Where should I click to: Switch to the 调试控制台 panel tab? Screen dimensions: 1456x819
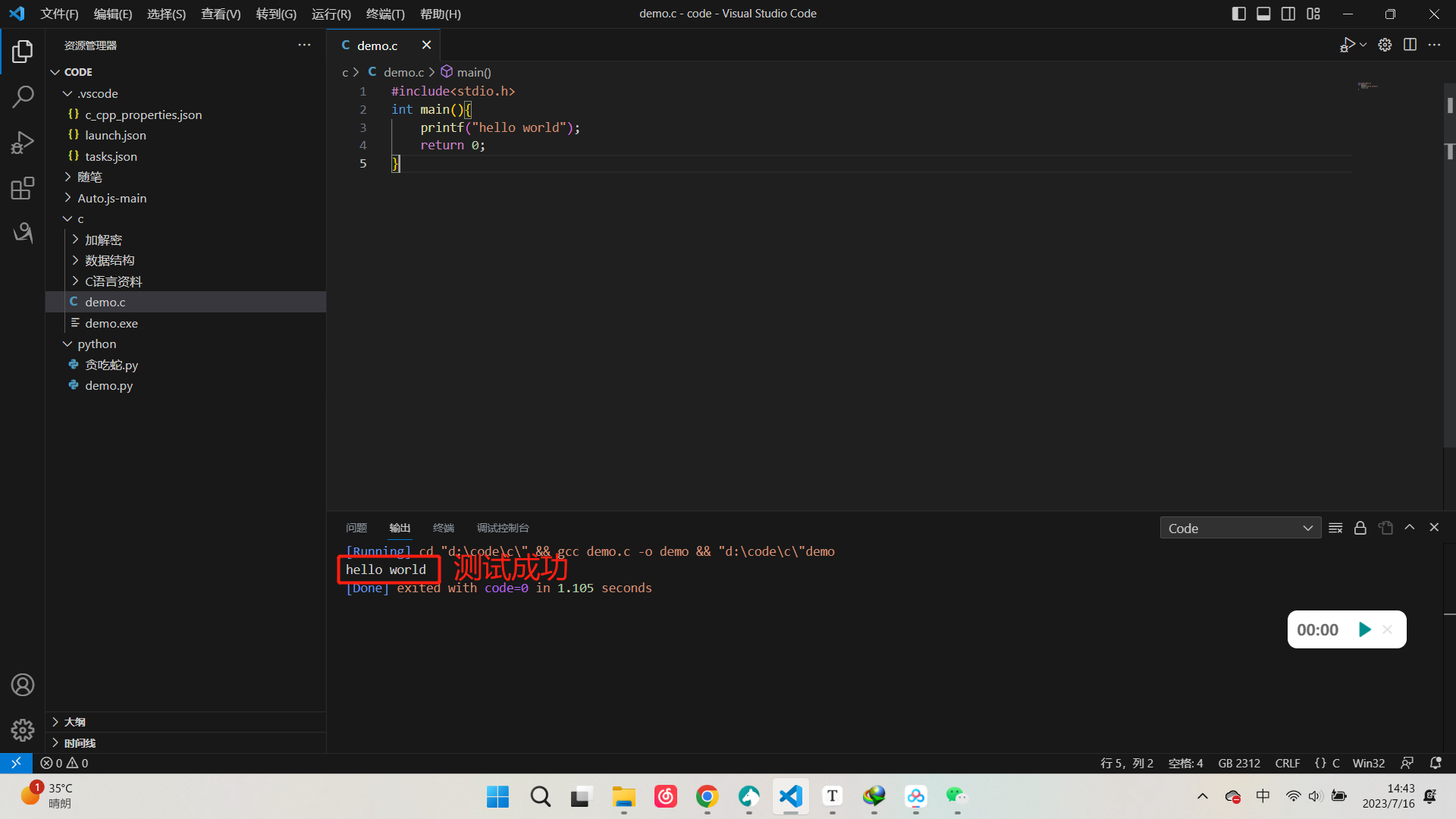503,528
